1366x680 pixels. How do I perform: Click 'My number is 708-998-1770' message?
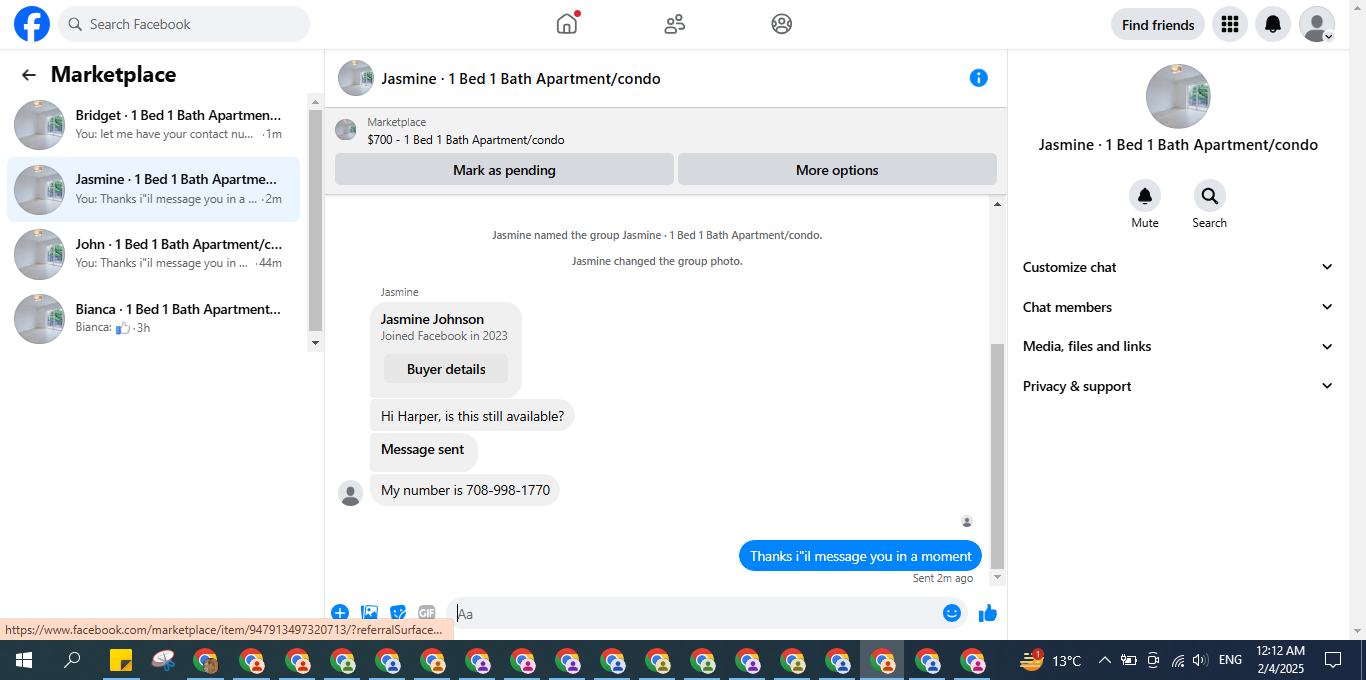pyautogui.click(x=465, y=490)
